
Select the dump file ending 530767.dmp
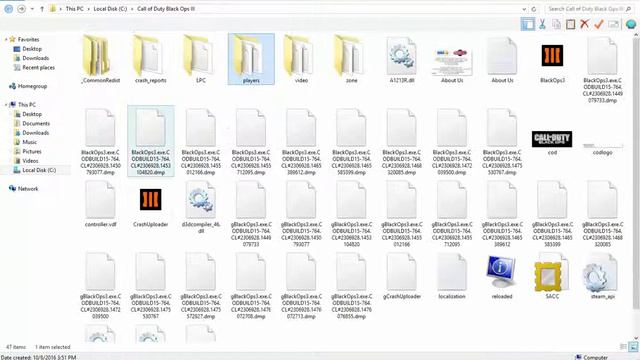click(502, 141)
